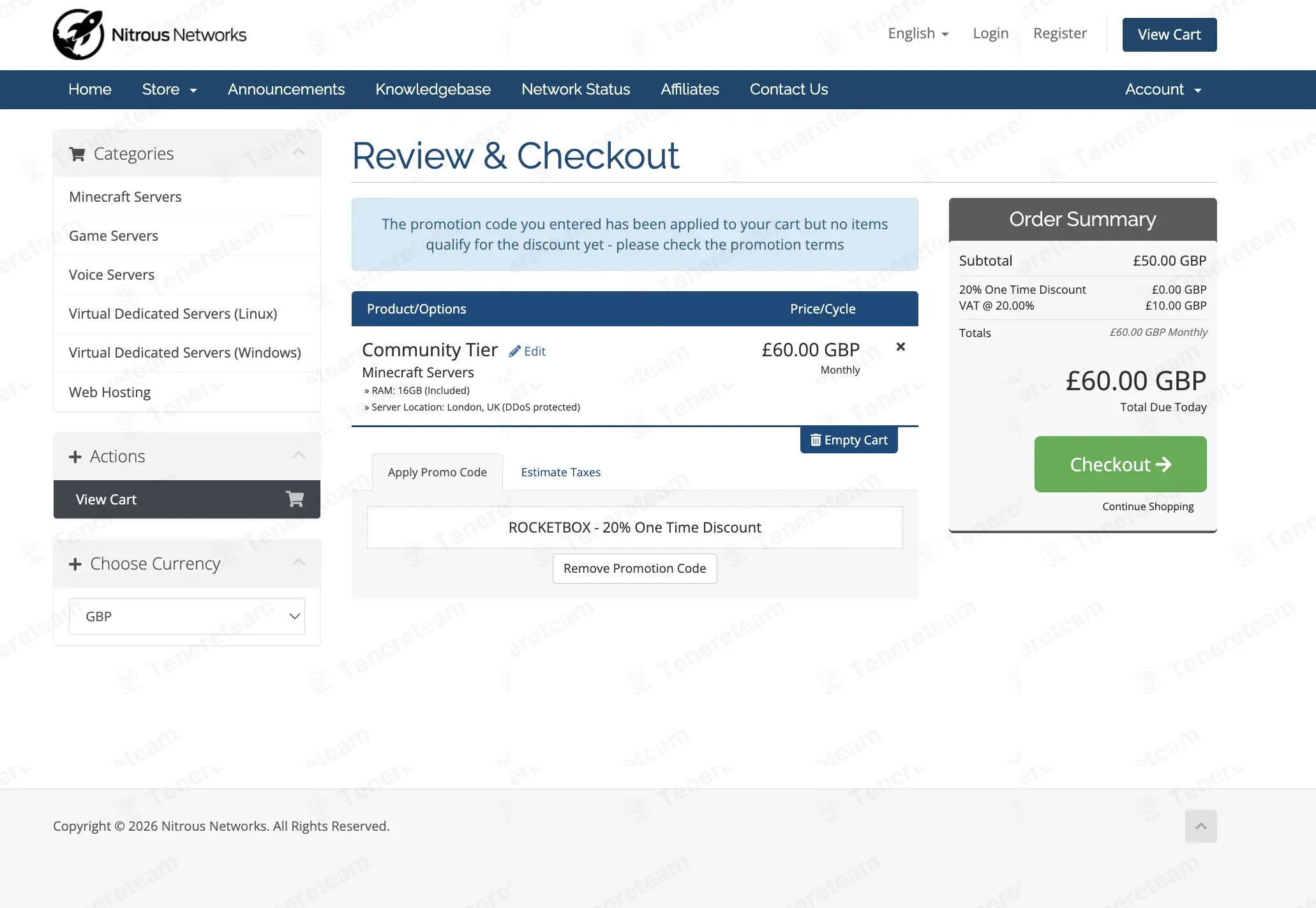This screenshot has height=908, width=1316.
Task: Select the Apply Promo Code tab
Action: 437,472
